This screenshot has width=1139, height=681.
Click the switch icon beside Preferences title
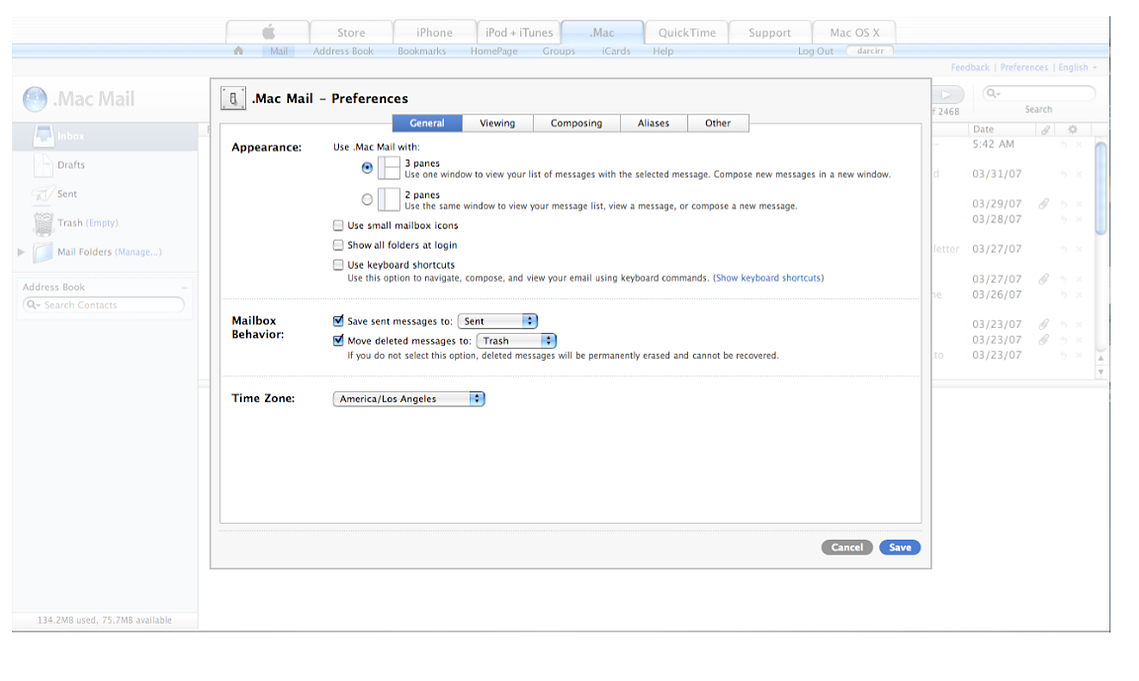[x=233, y=98]
